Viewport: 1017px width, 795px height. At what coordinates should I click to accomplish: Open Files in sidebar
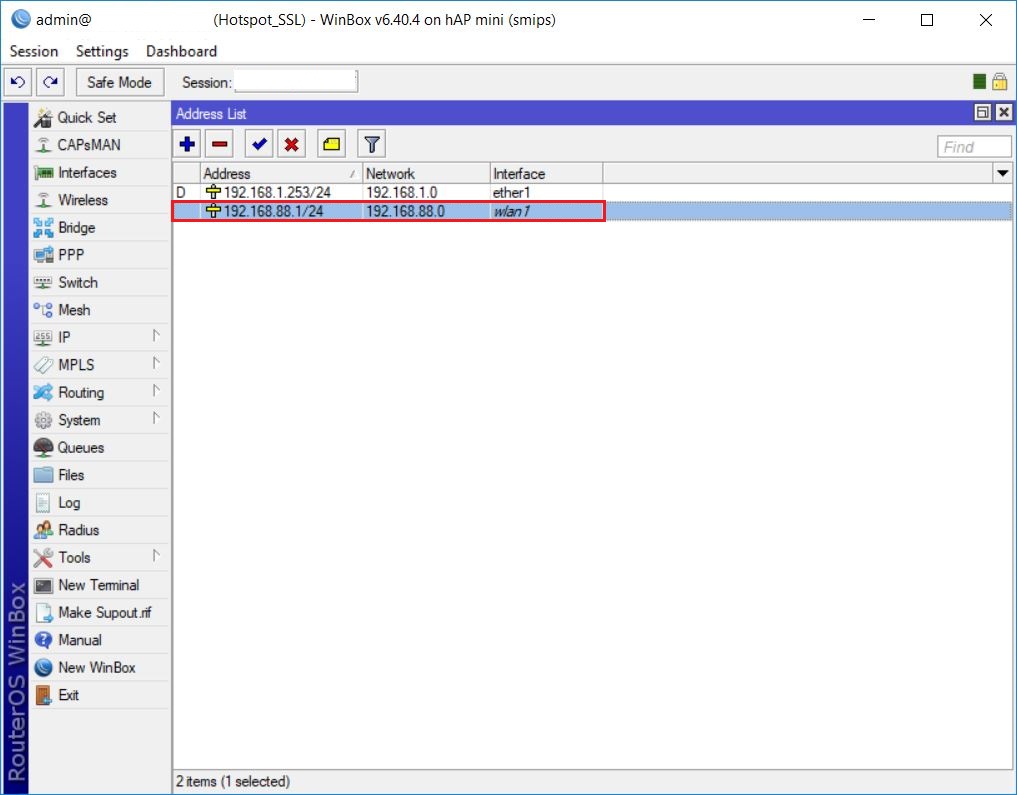point(101,475)
